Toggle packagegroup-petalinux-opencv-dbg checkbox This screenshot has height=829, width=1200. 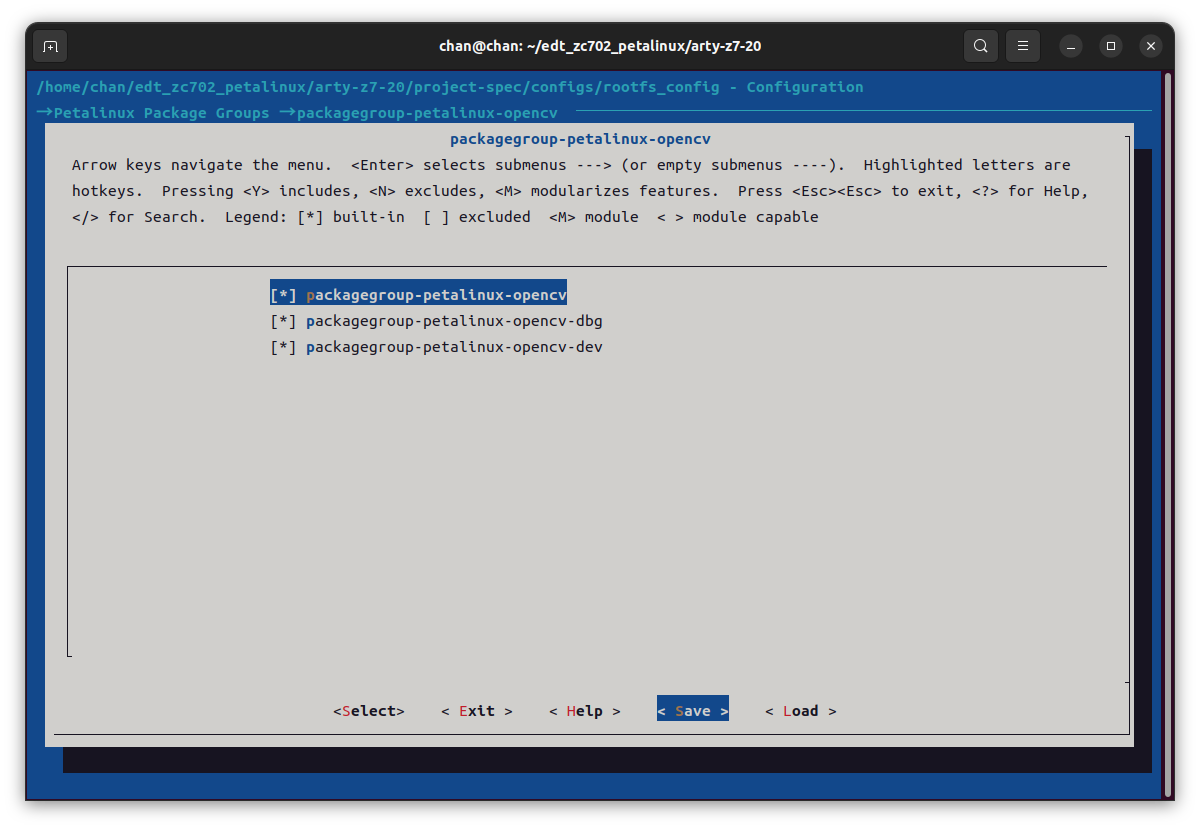click(x=284, y=321)
